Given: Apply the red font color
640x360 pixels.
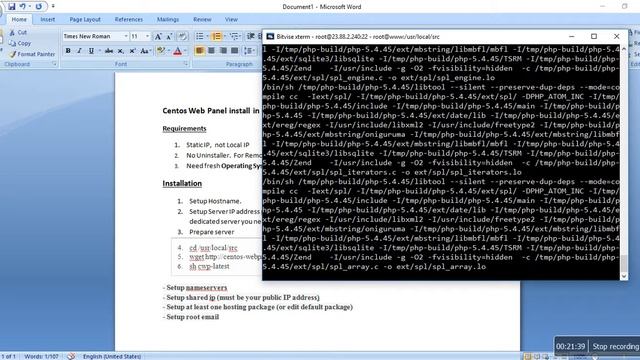Looking at the screenshot, I should pyautogui.click(x=178, y=51).
